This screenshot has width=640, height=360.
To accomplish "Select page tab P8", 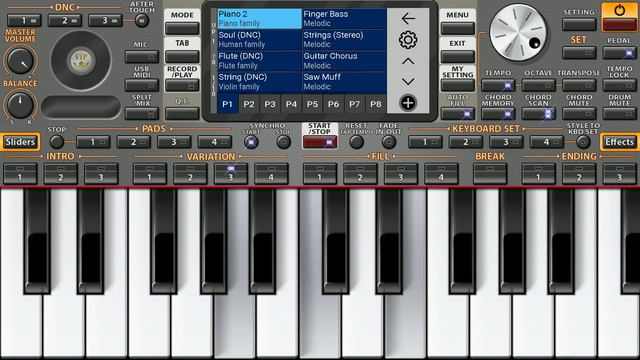I will (376, 104).
